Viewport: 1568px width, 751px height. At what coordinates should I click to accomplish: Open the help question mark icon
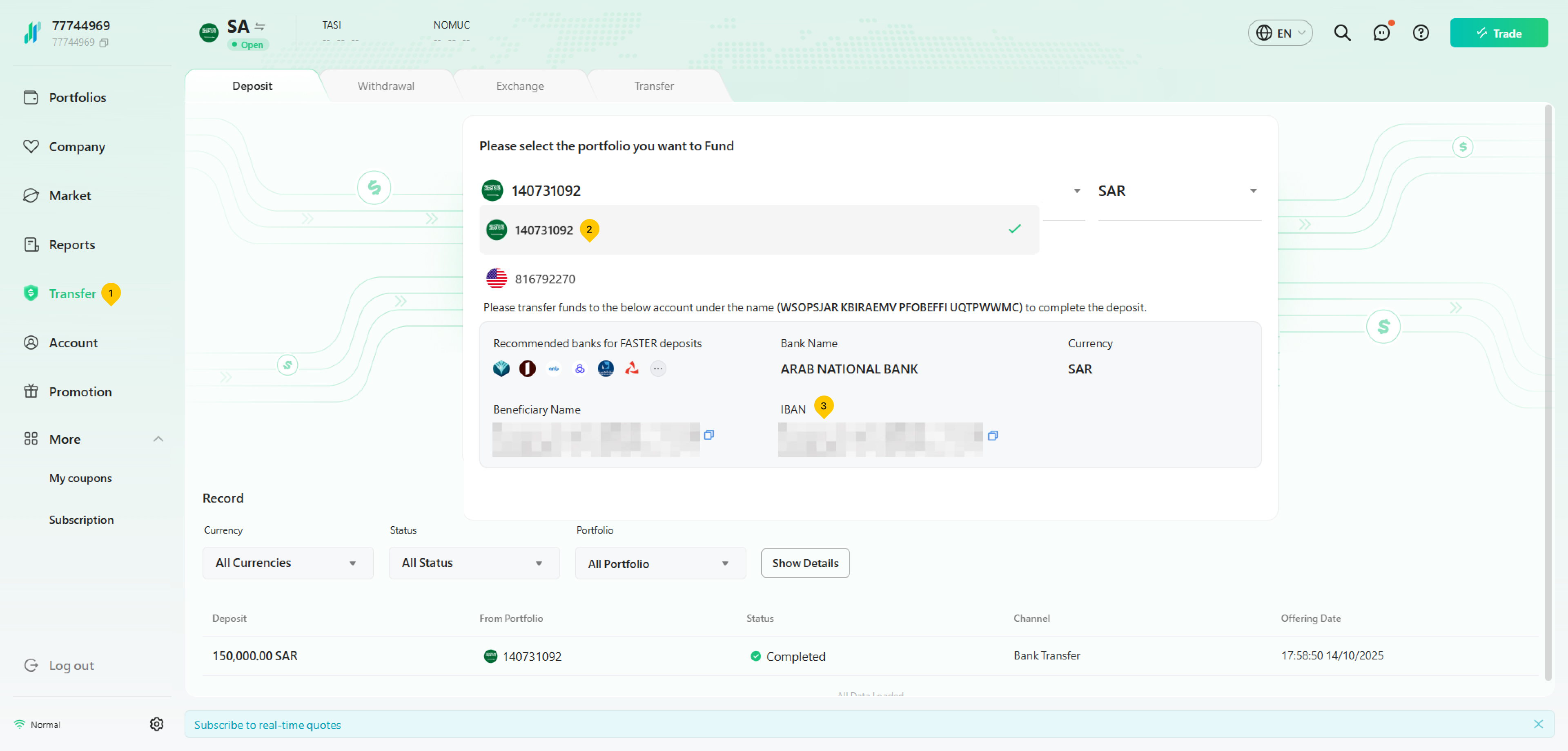1421,33
